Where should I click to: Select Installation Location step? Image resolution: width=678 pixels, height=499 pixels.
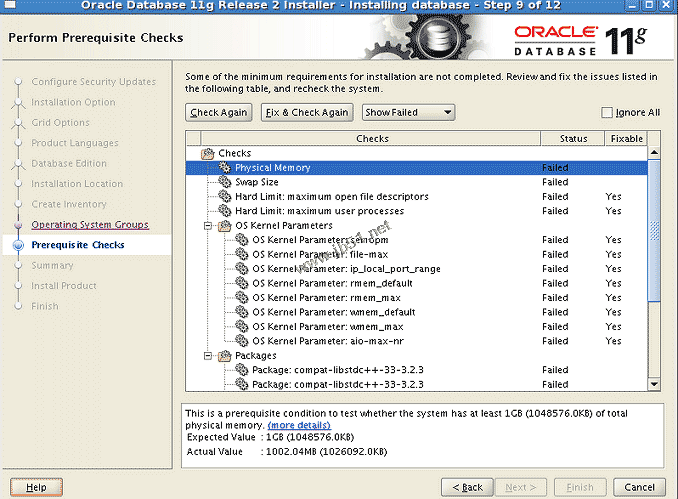click(77, 184)
